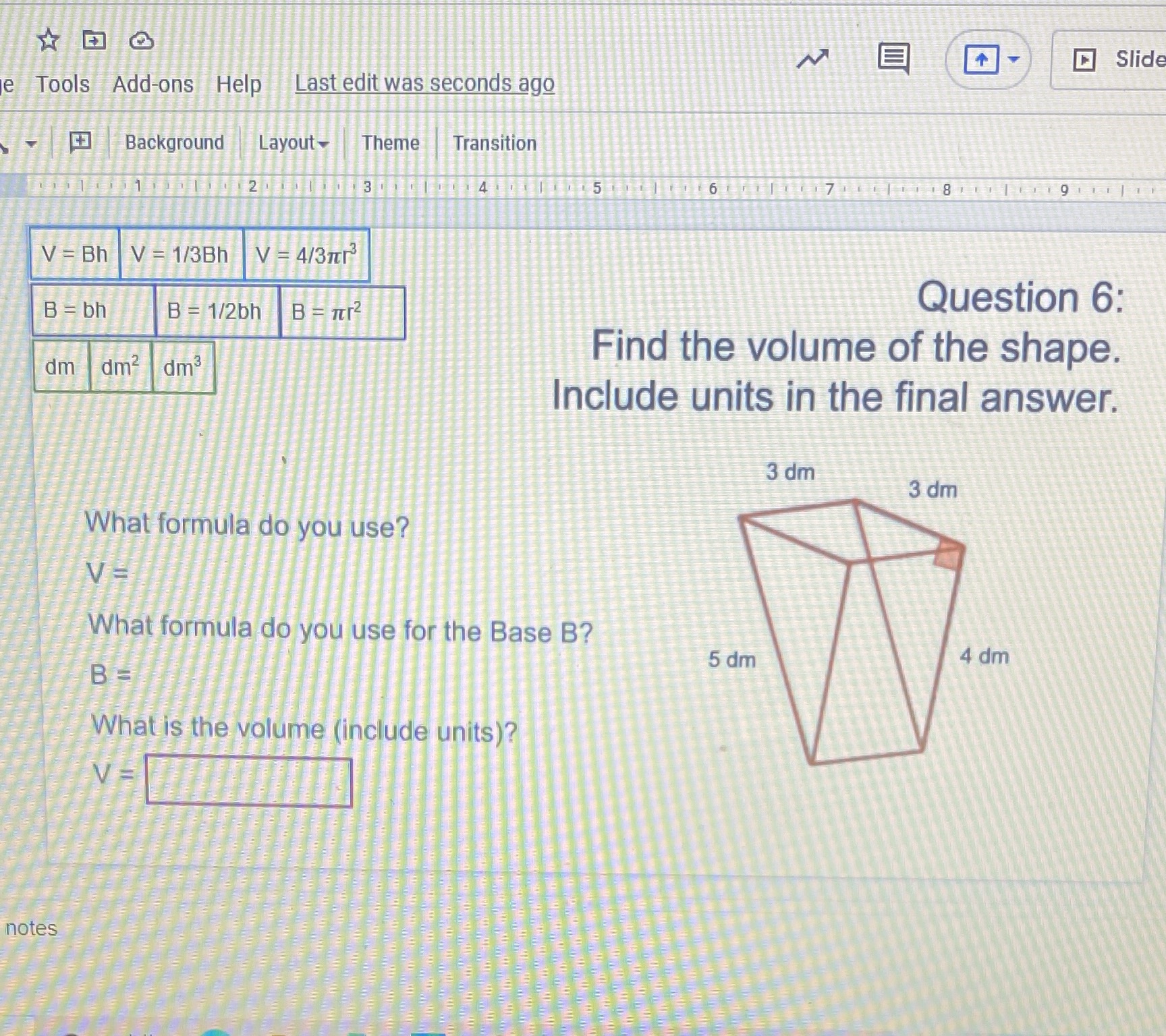Select the 'V = Bh' formula box
Image resolution: width=1166 pixels, height=1036 pixels.
[x=74, y=254]
